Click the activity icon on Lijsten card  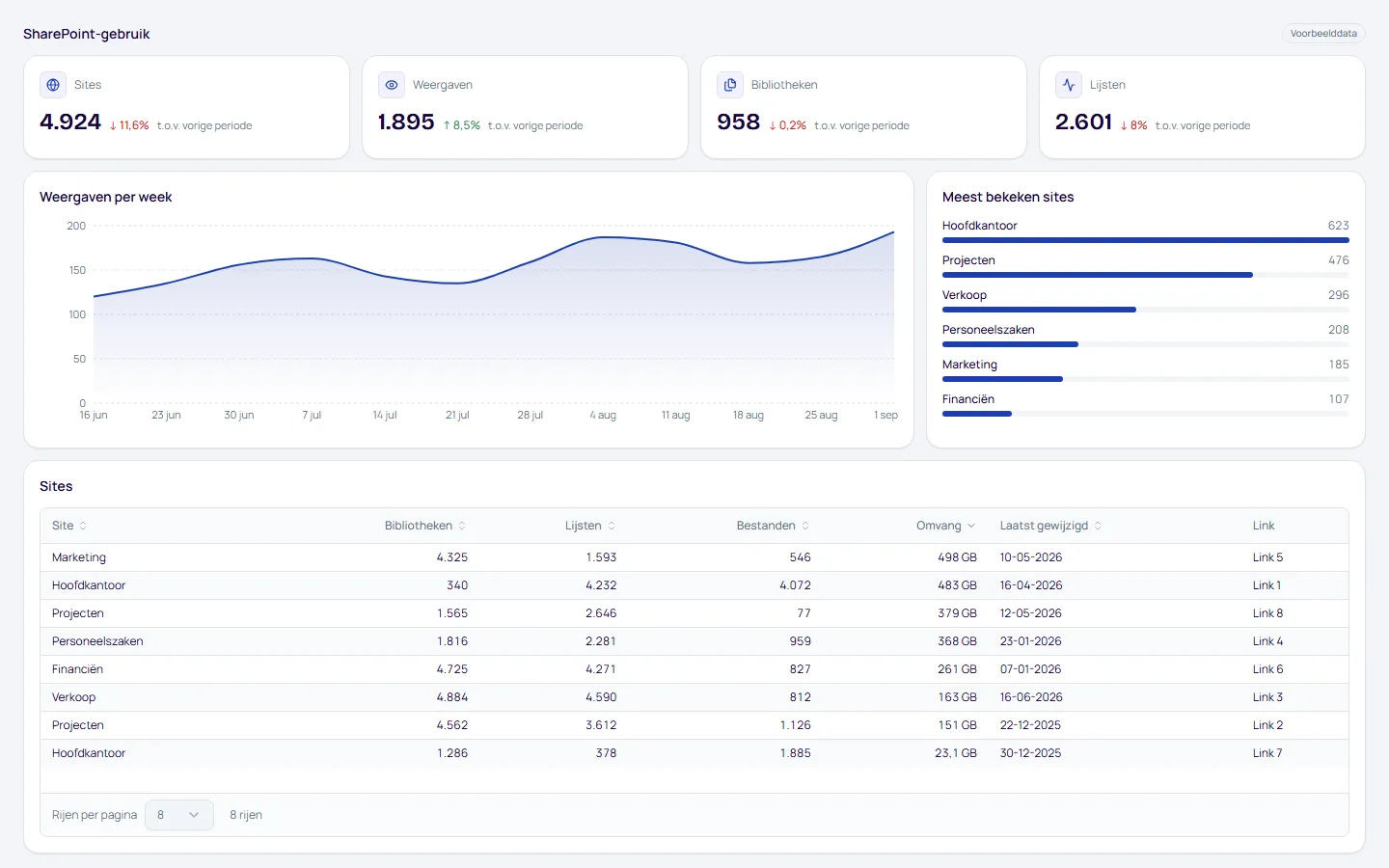pos(1069,85)
